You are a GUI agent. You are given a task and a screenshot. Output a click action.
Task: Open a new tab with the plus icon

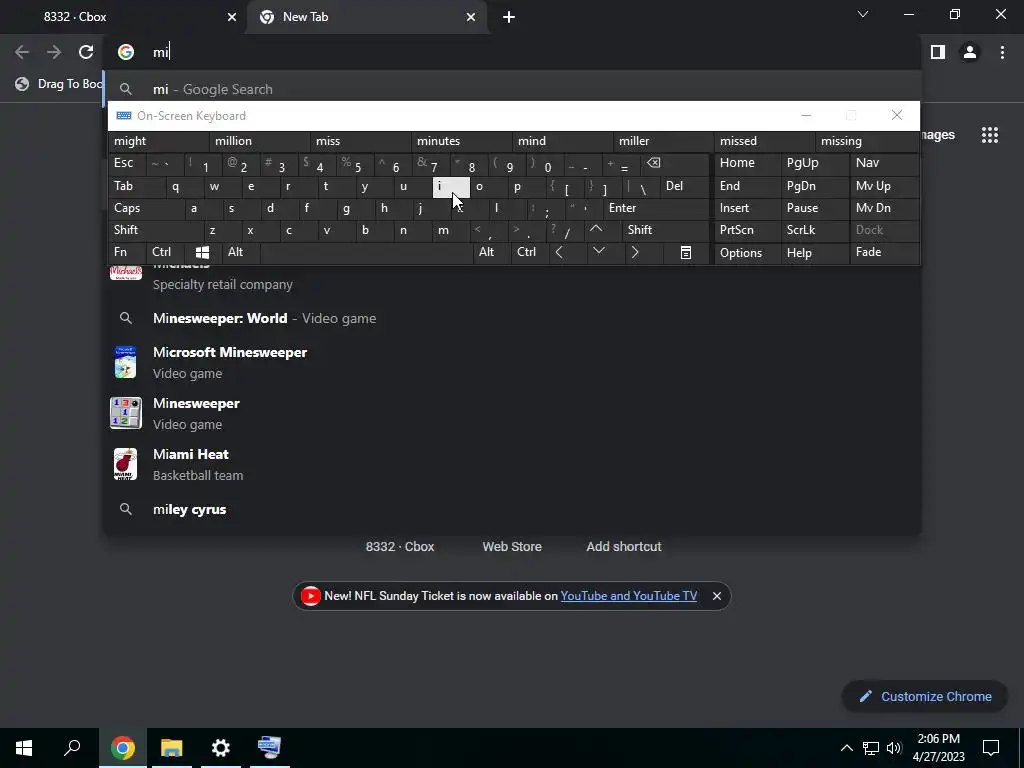(509, 17)
